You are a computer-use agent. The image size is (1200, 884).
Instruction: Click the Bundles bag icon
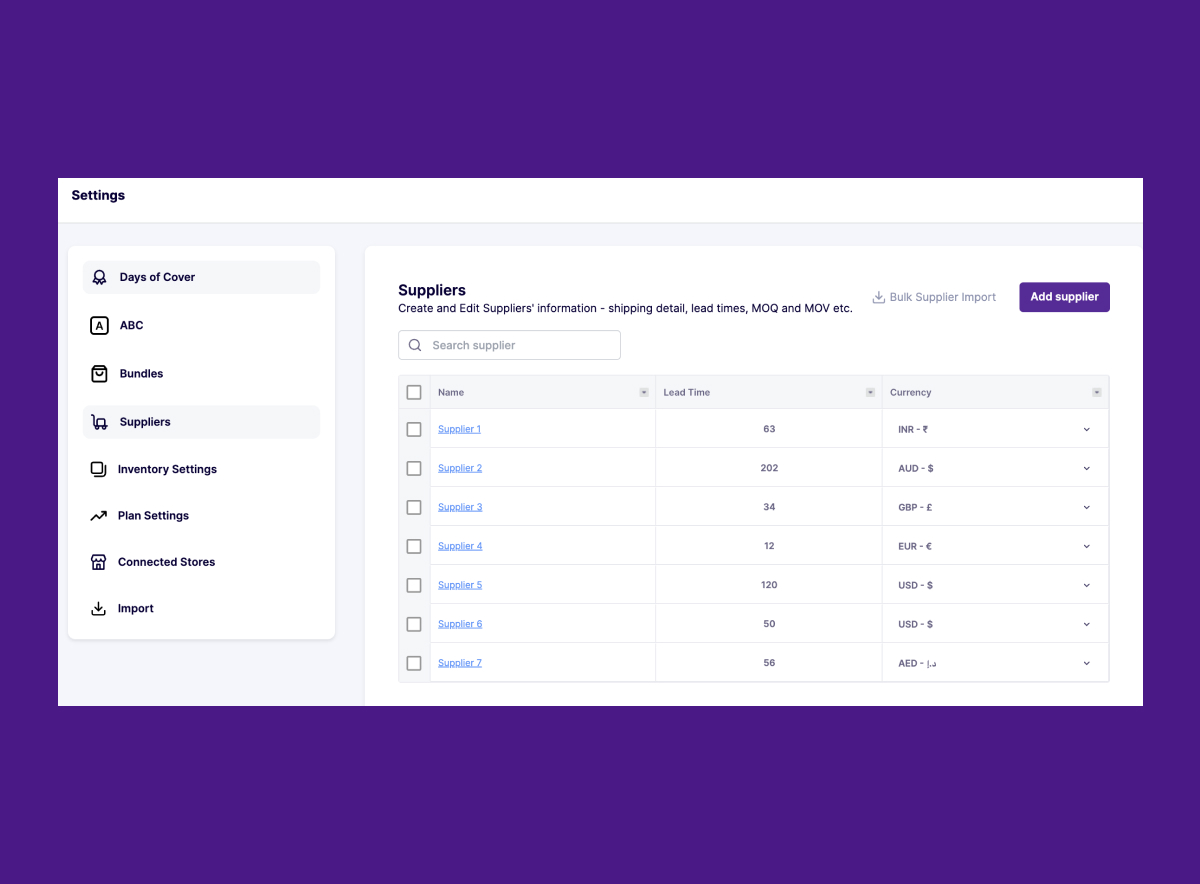click(99, 373)
